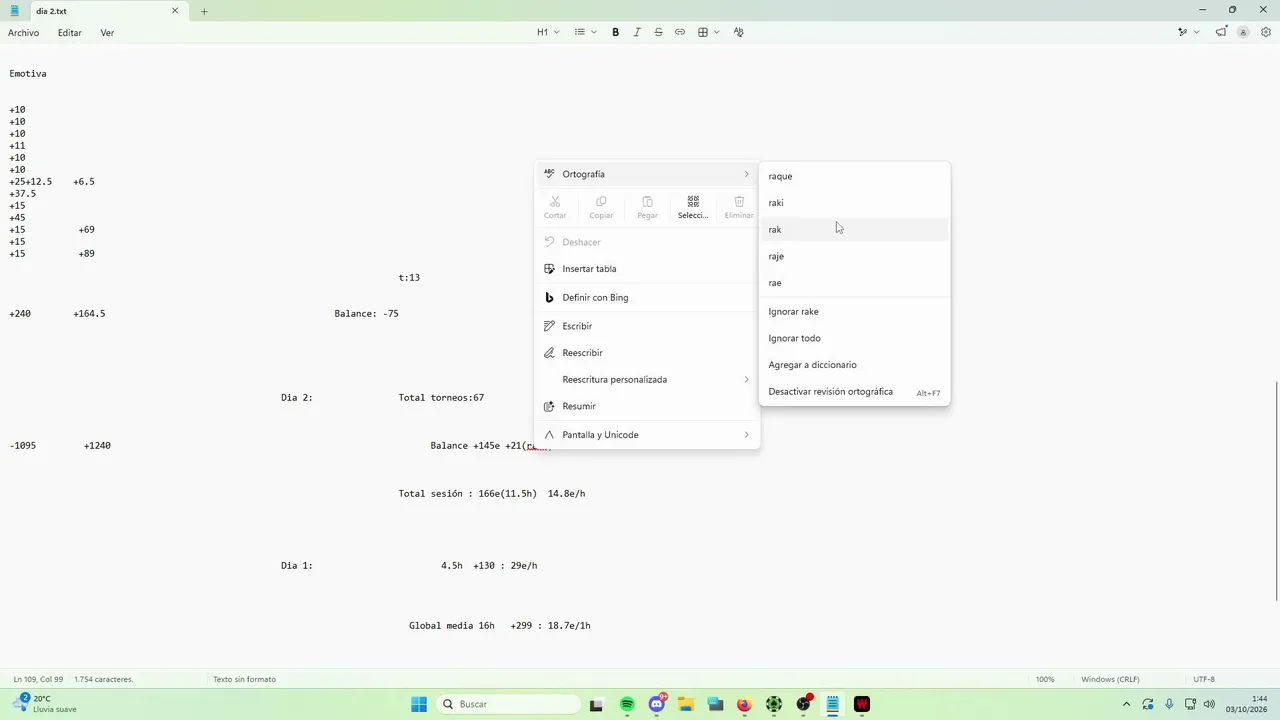Expand the list style dropdown
Viewport: 1280px width, 720px height.
tap(586, 32)
